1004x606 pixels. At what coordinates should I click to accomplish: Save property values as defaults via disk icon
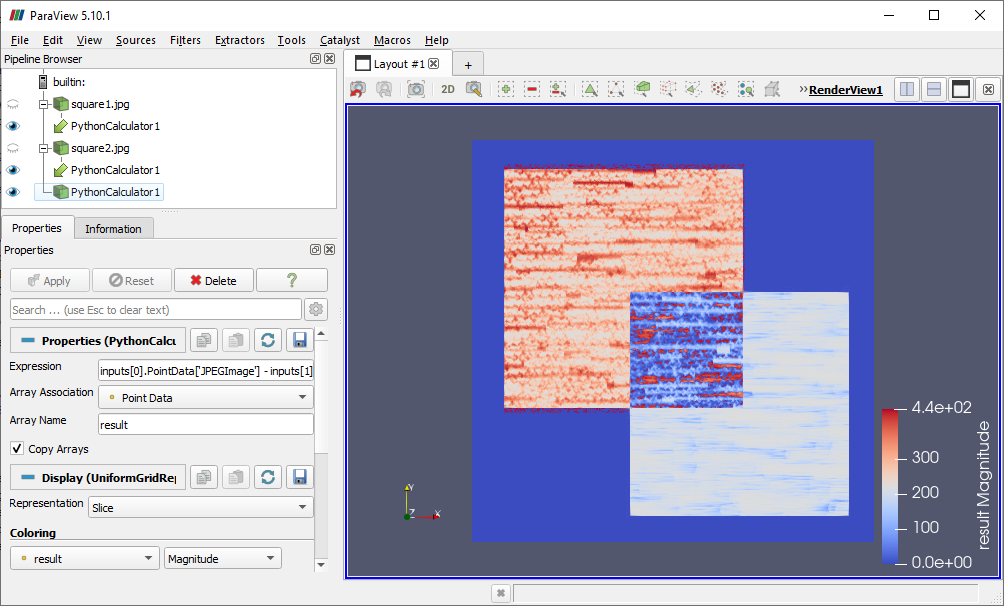click(299, 340)
